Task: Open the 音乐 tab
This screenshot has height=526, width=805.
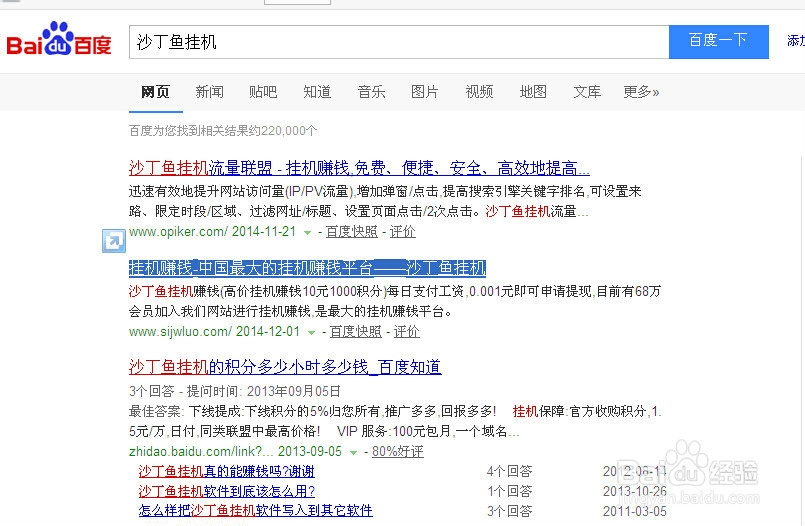Action: (x=371, y=92)
